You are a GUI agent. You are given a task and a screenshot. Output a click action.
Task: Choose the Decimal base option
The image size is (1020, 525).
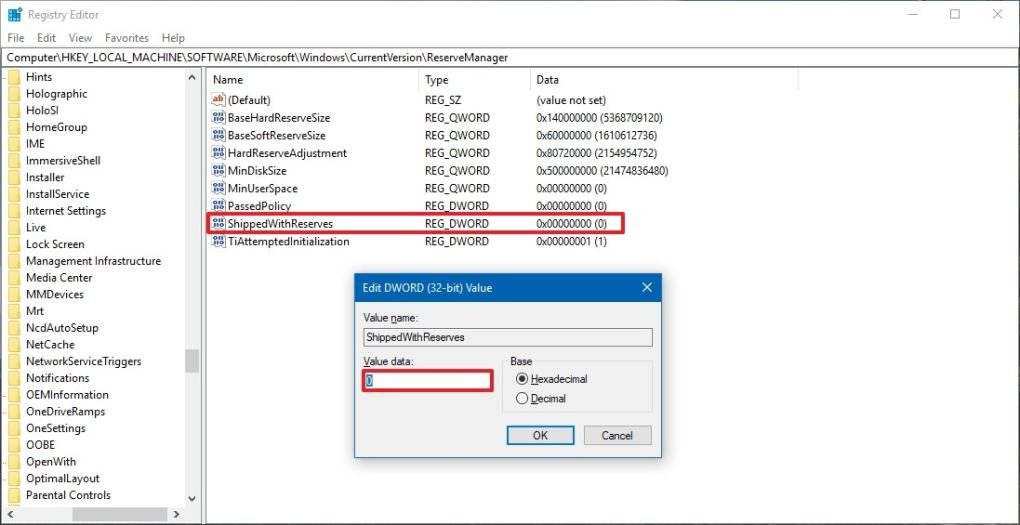pyautogui.click(x=521, y=398)
